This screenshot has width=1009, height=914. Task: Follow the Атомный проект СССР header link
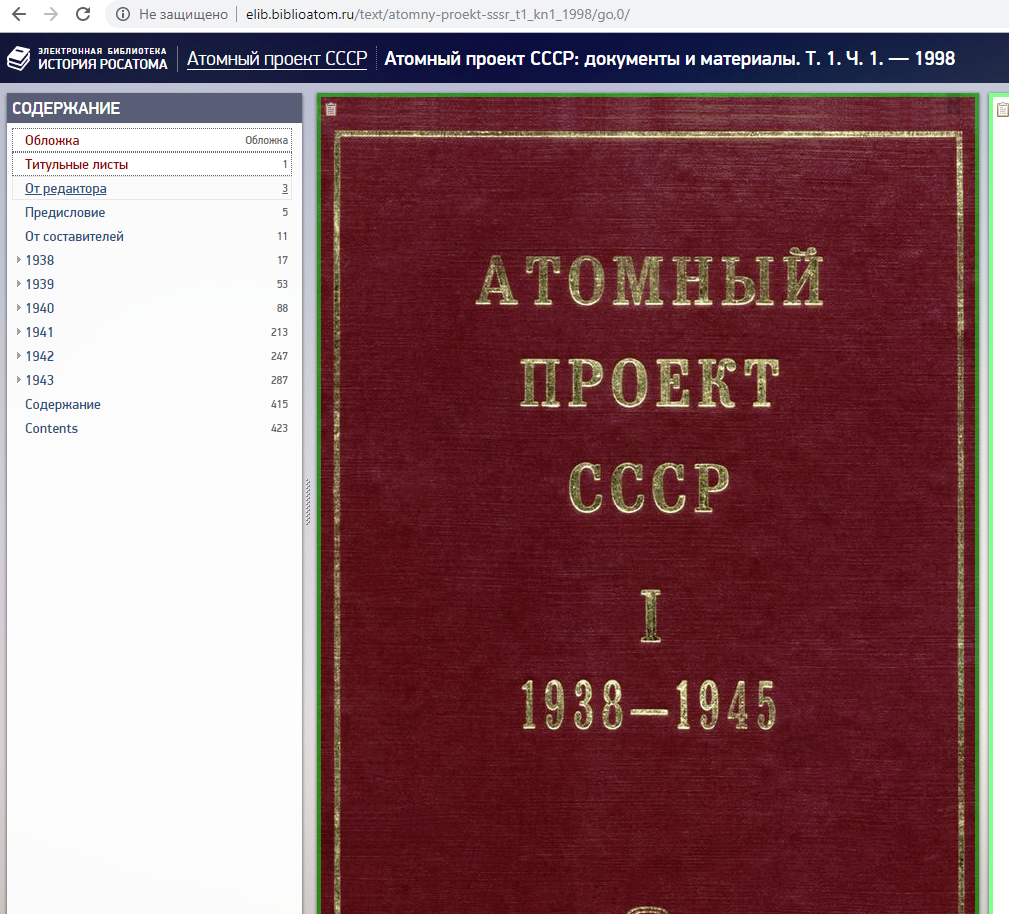pos(277,59)
